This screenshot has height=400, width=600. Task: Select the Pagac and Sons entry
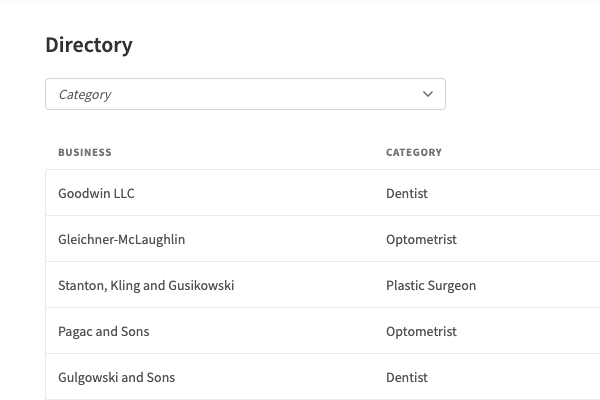click(x=104, y=331)
